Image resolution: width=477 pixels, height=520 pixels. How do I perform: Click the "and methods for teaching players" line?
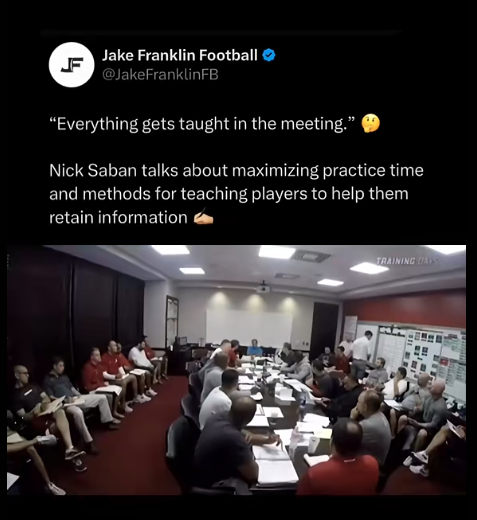click(x=229, y=194)
